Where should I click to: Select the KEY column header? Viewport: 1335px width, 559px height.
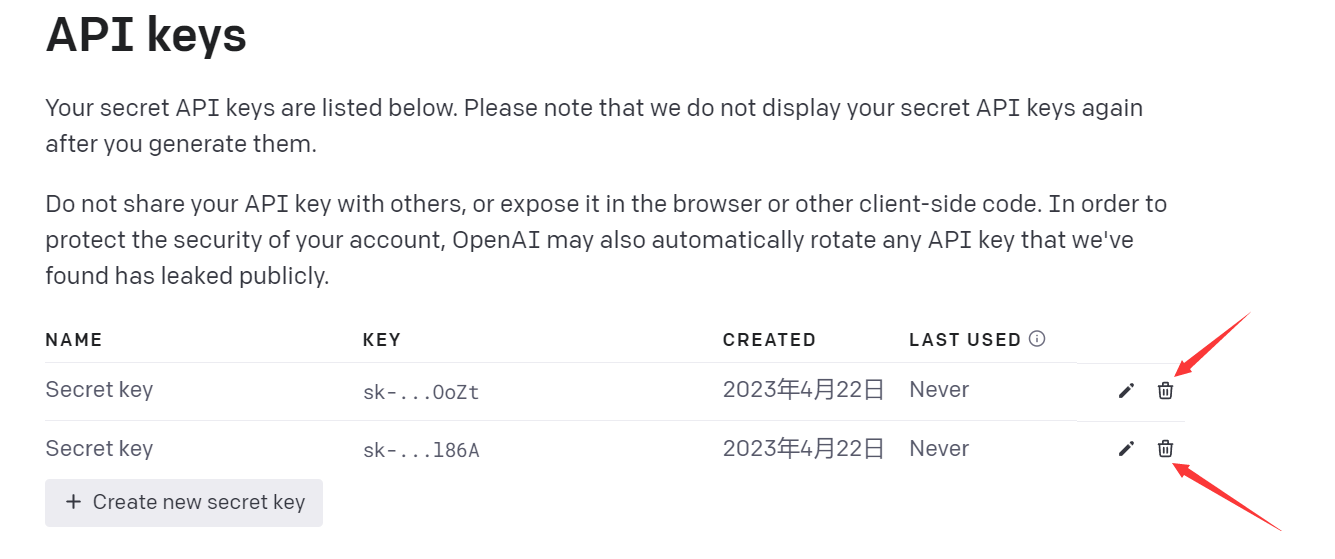coord(382,340)
